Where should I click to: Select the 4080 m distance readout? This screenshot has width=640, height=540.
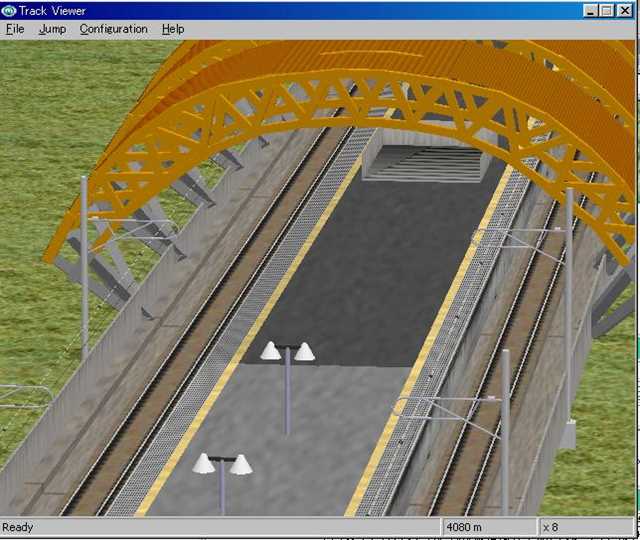pyautogui.click(x=465, y=527)
